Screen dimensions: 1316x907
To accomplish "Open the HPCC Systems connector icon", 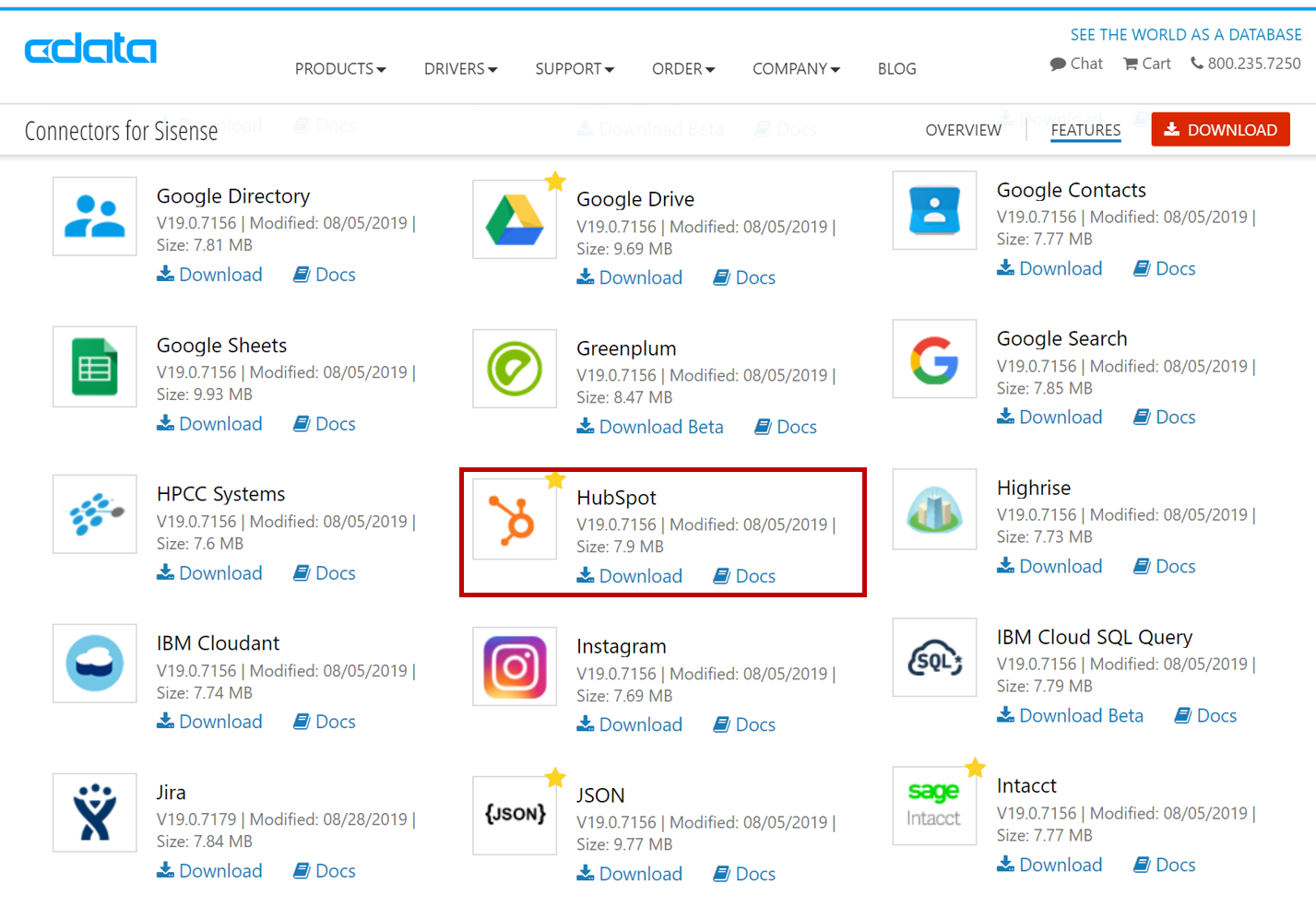I will [x=95, y=514].
